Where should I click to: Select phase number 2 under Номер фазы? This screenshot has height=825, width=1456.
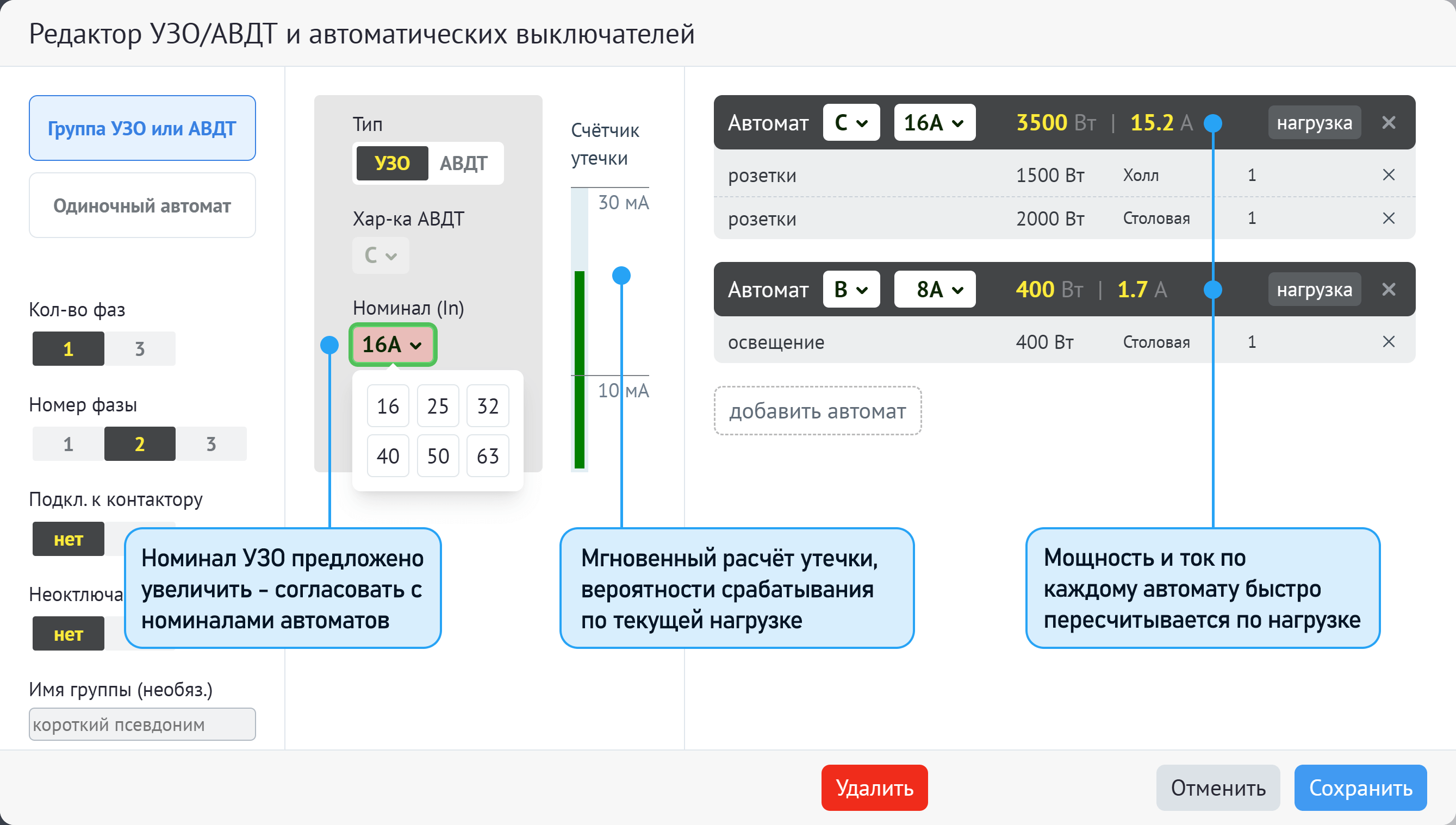(140, 443)
